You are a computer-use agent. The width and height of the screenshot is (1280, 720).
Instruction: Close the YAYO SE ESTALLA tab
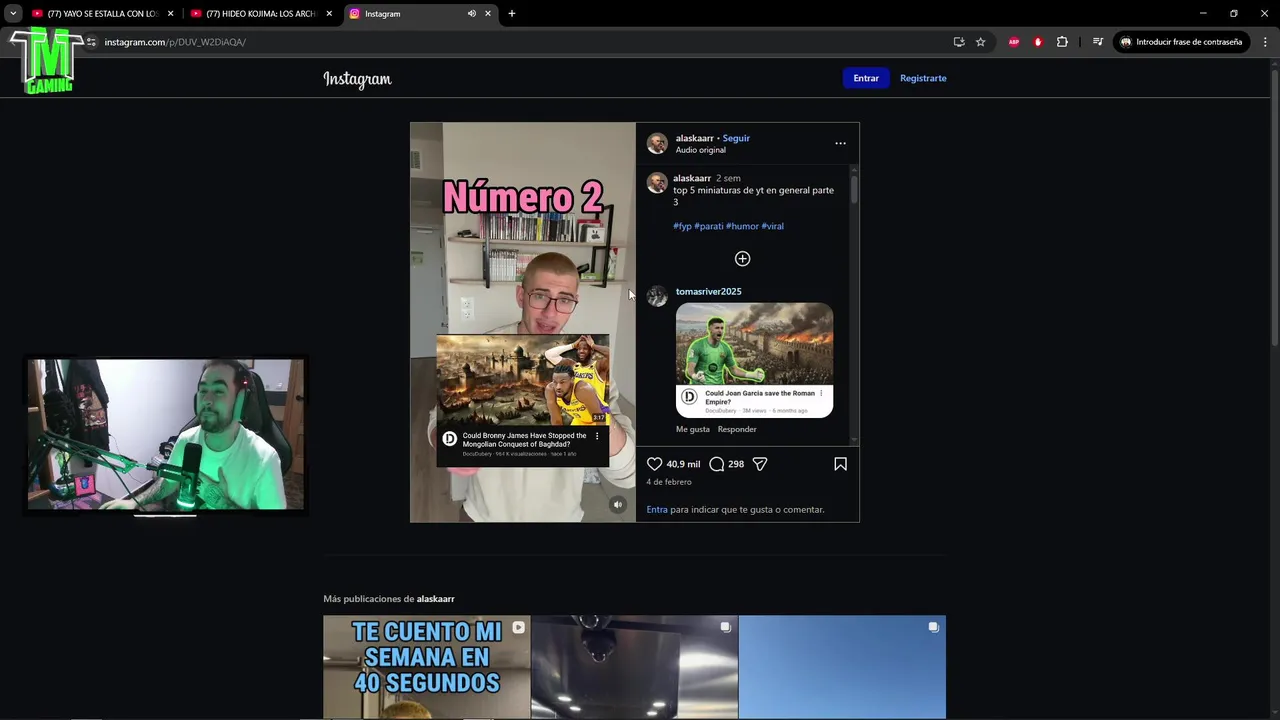click(x=170, y=14)
